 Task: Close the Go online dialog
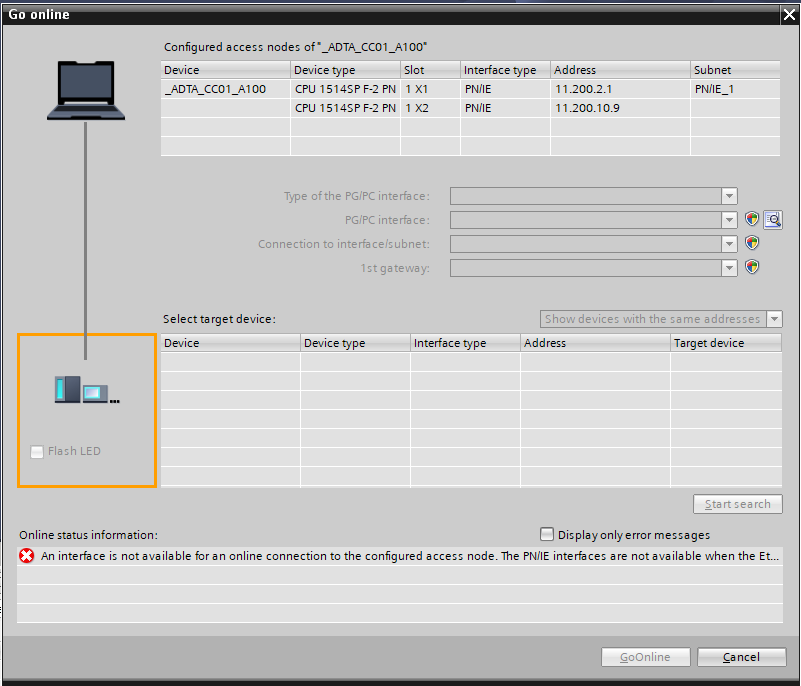tap(787, 14)
